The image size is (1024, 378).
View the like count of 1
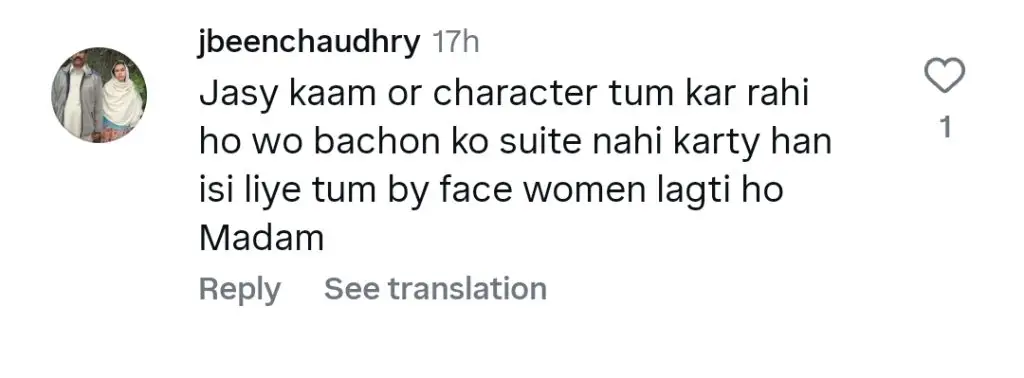945,129
